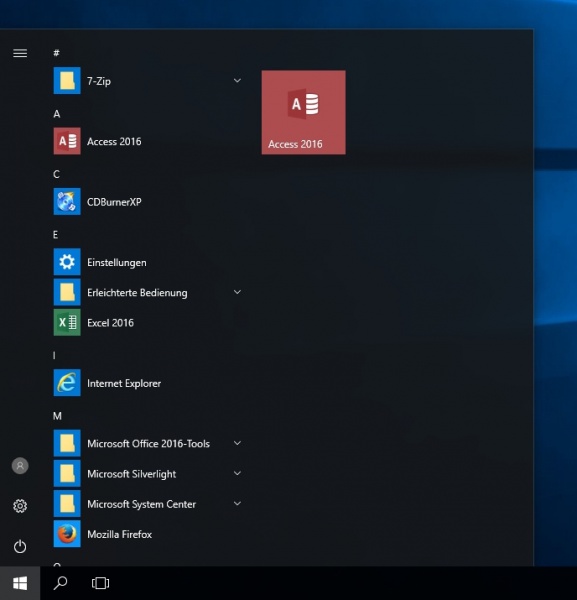Expand Microsoft System Center chevron
Image resolution: width=577 pixels, height=600 pixels.
tap(237, 504)
